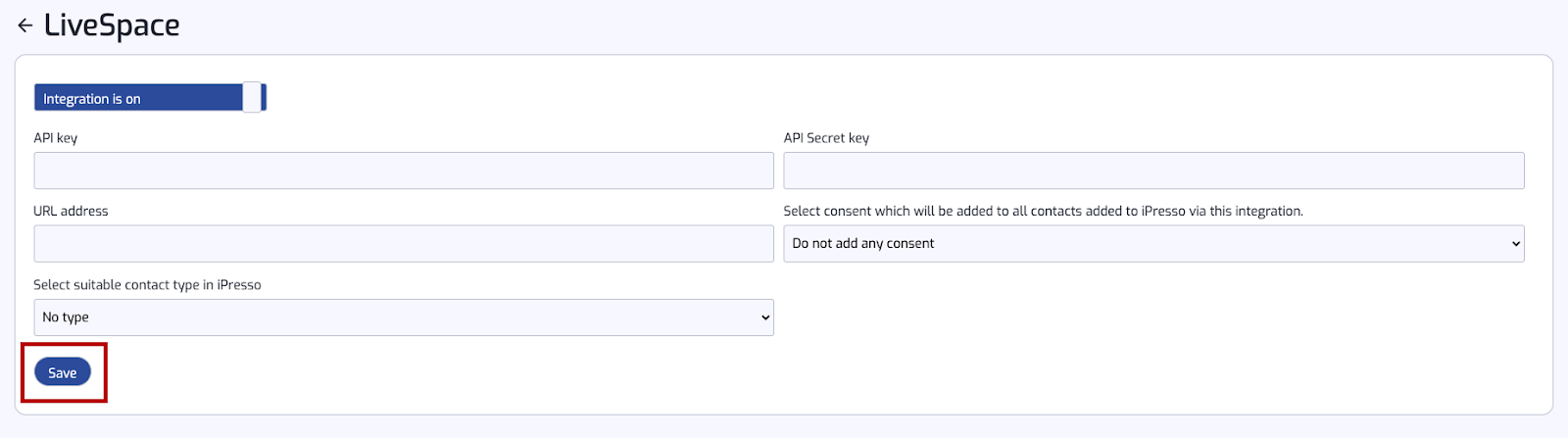Click the 'API Secret key' label
Image resolution: width=1568 pixels, height=438 pixels.
pyautogui.click(x=826, y=138)
